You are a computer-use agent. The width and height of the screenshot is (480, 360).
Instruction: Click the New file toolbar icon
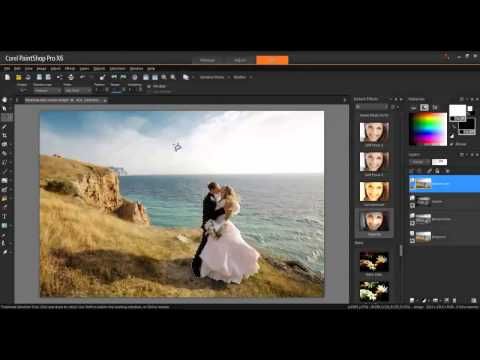click(x=8, y=77)
